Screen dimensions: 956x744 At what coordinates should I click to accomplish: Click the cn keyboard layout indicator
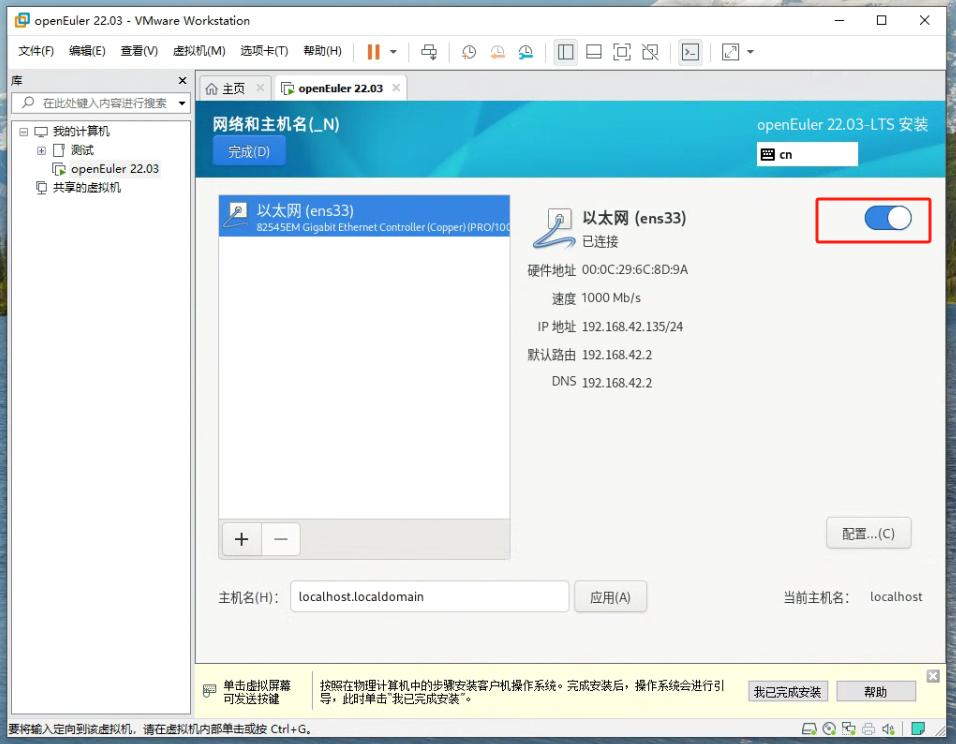807,154
